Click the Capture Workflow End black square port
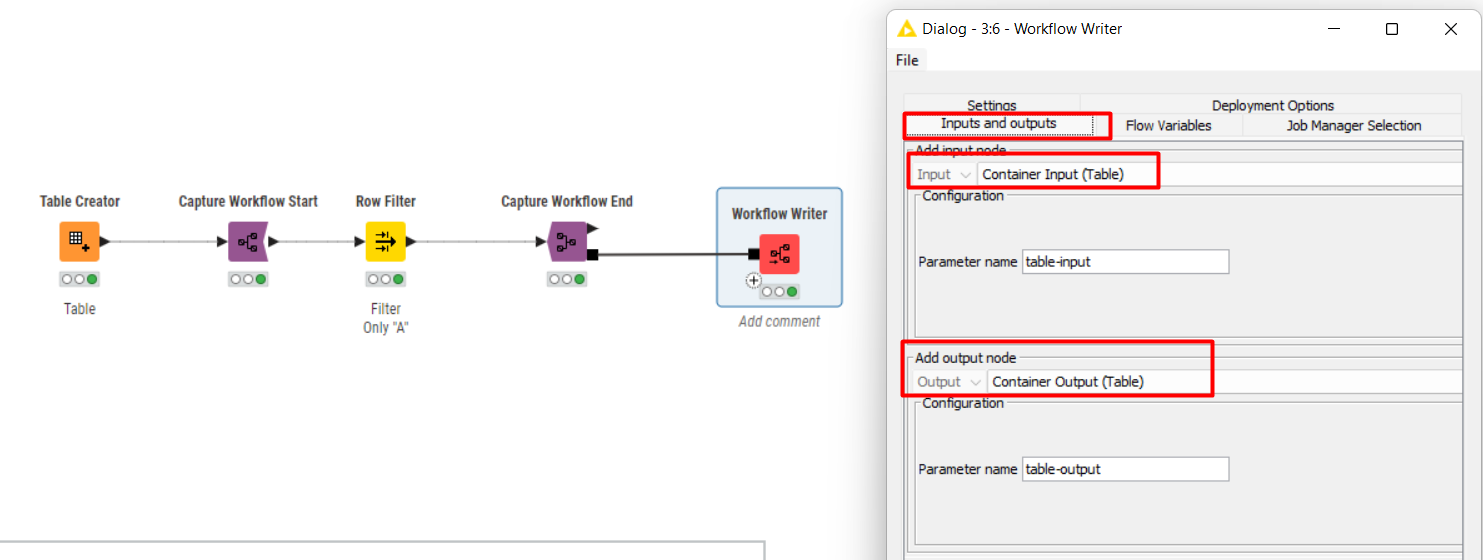Screen dimensions: 1483x560 click(593, 254)
